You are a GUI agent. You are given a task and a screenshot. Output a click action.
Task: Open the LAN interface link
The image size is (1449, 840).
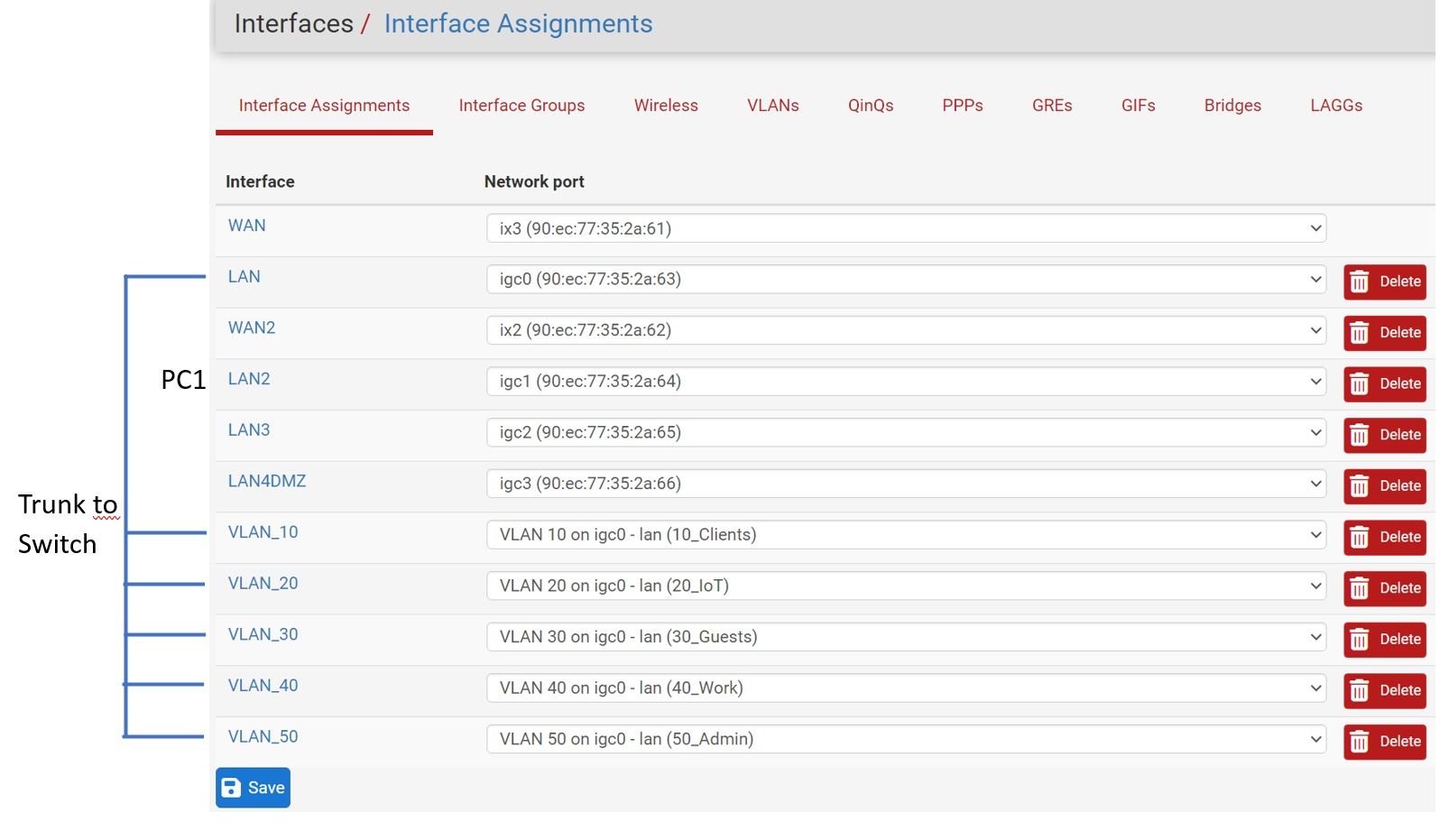coord(244,277)
